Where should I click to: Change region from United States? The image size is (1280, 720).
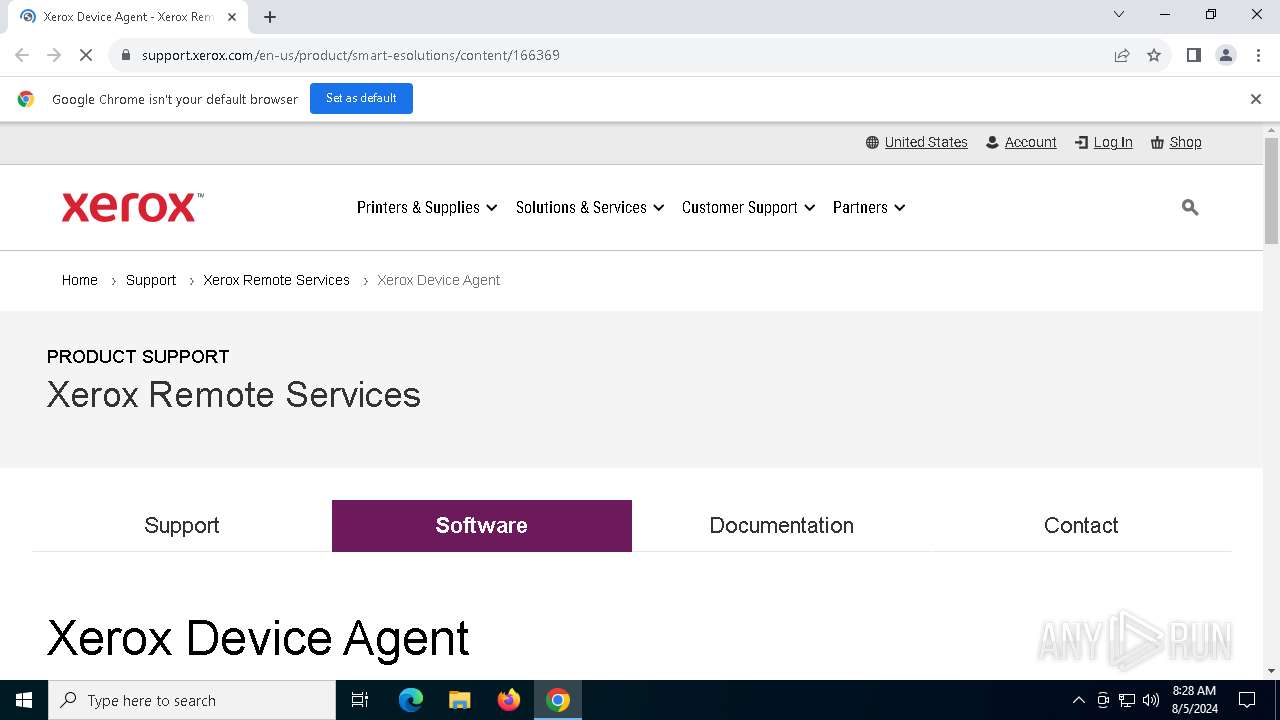[x=917, y=142]
